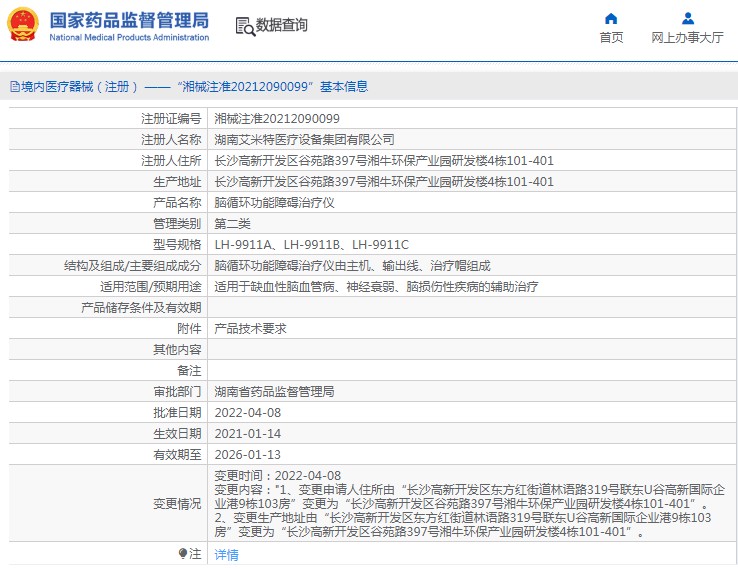Click the 变更情况 label
The width and height of the screenshot is (738, 569).
pos(177,504)
